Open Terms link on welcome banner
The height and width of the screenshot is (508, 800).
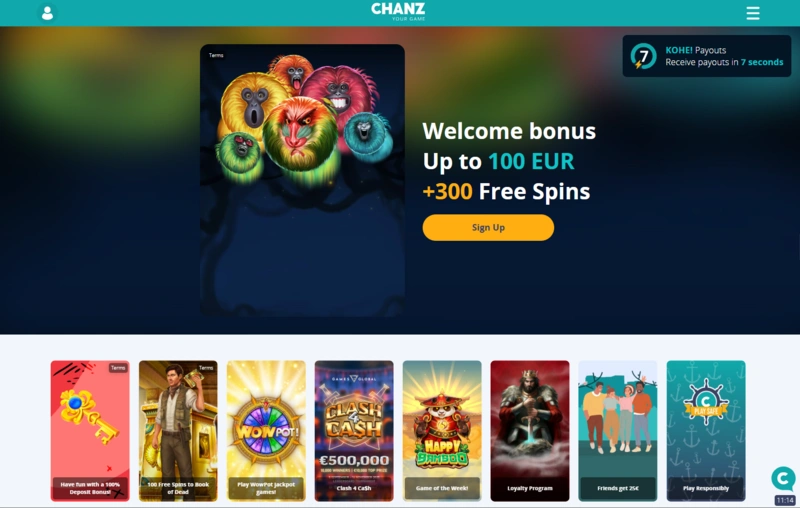pyautogui.click(x=216, y=55)
